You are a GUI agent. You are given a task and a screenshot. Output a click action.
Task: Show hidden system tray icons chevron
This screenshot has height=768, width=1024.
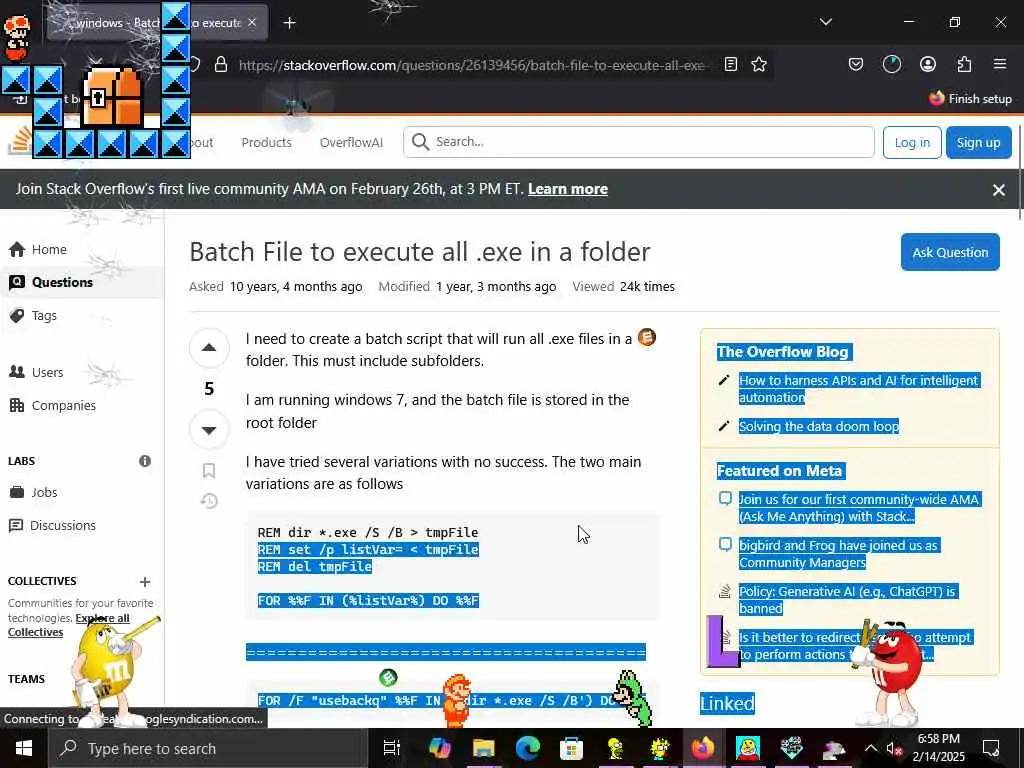point(871,748)
